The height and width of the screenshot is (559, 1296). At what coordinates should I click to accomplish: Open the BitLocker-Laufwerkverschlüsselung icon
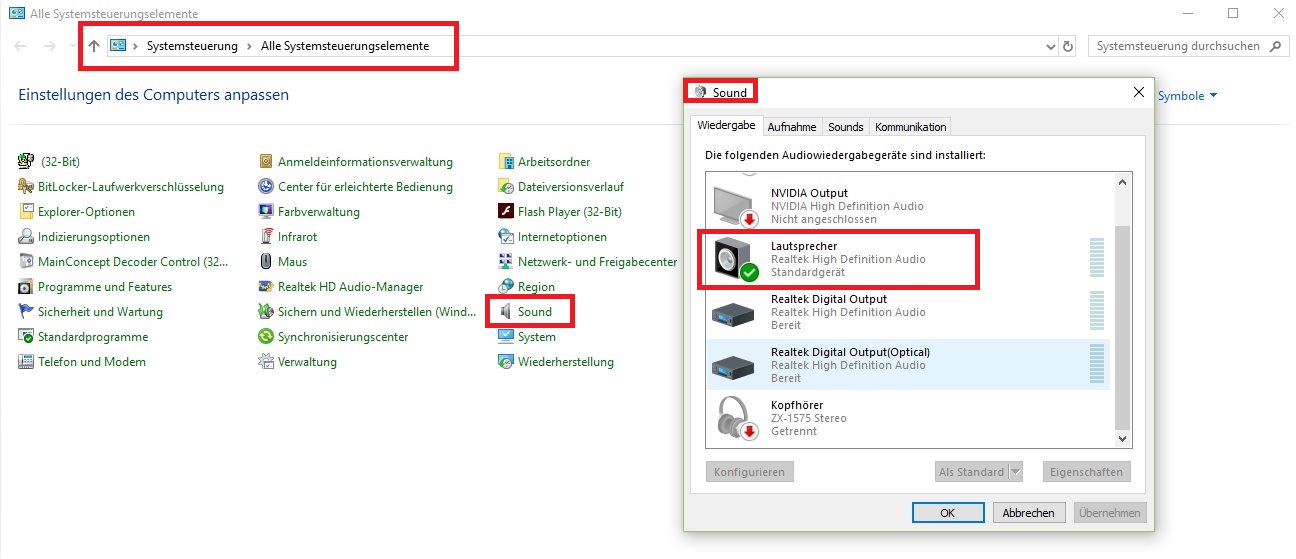[x=27, y=187]
